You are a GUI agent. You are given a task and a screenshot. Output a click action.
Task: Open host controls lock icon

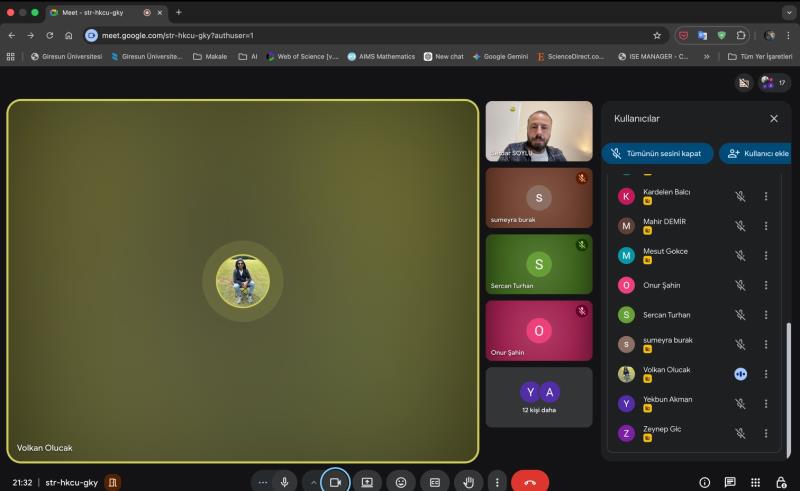tap(780, 482)
